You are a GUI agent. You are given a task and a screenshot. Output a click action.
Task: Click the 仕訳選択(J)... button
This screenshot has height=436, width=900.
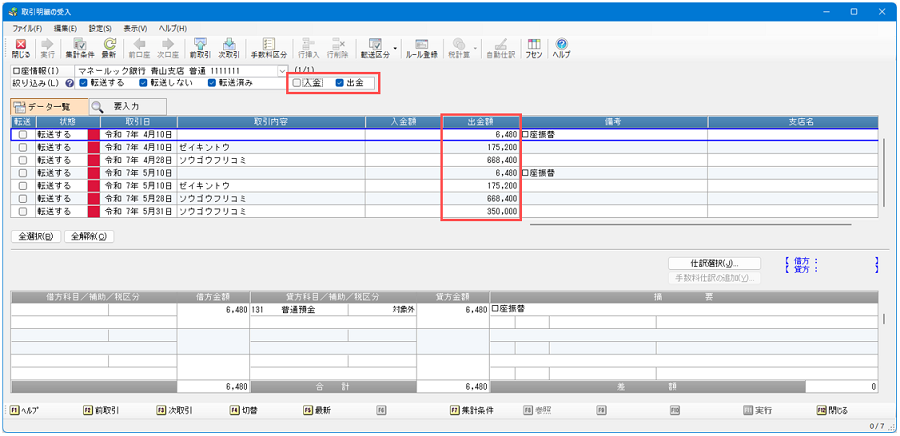(x=714, y=263)
